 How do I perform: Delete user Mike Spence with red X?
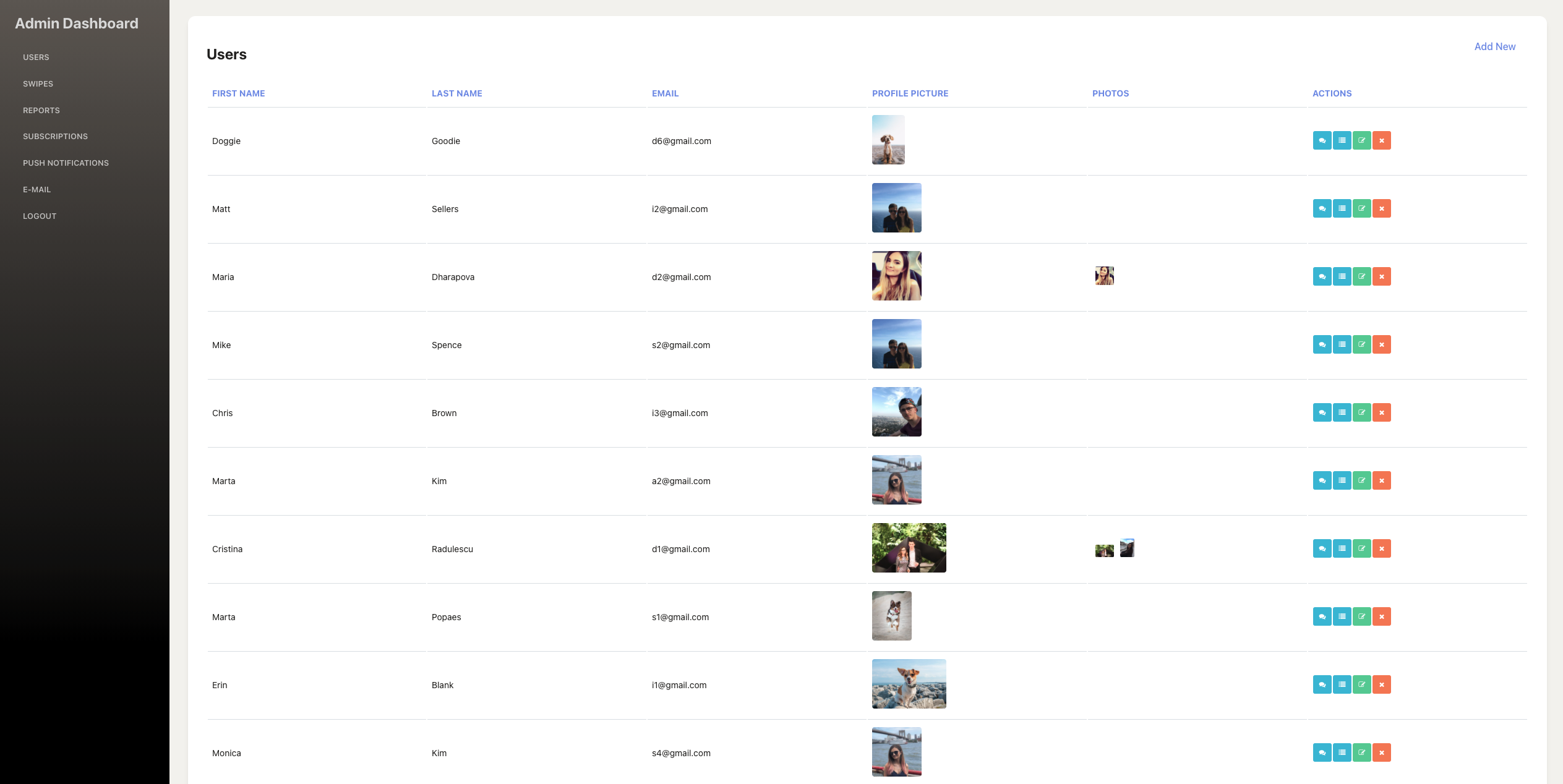(x=1381, y=344)
